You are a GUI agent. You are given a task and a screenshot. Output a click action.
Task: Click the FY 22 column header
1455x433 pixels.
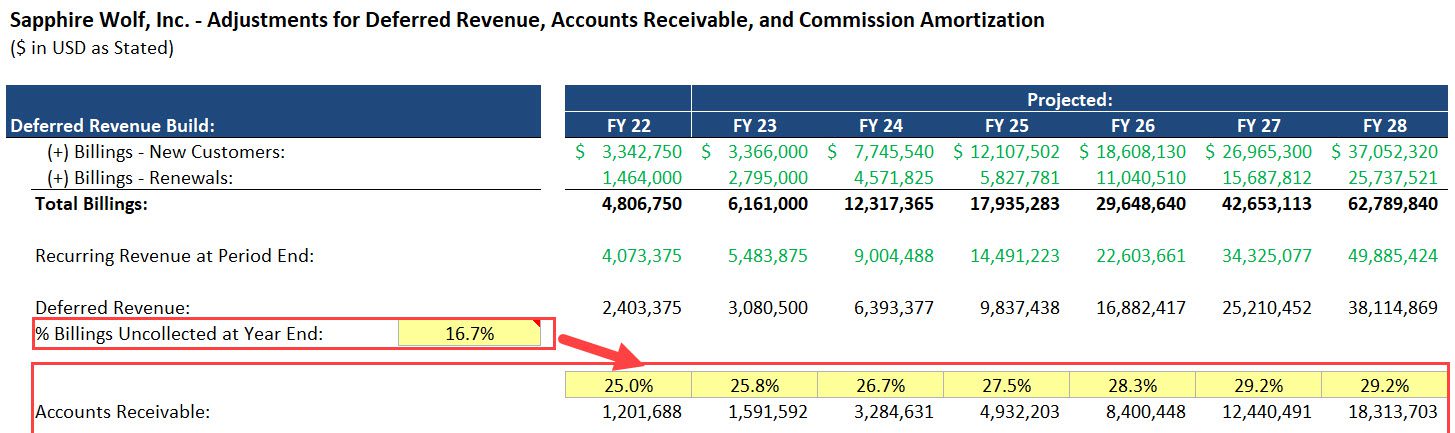point(628,126)
